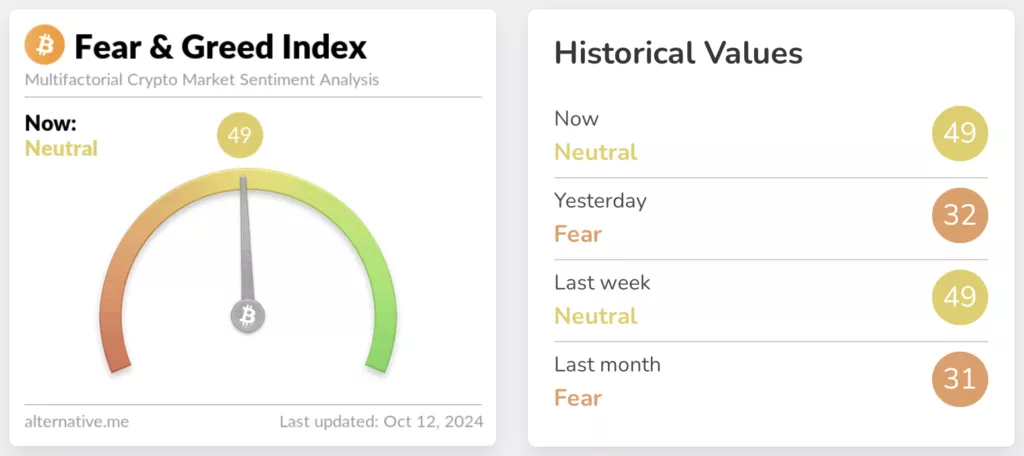Screen dimensions: 1024x456
Task: Click the Fear & Greed Index title
Action: pos(220,46)
